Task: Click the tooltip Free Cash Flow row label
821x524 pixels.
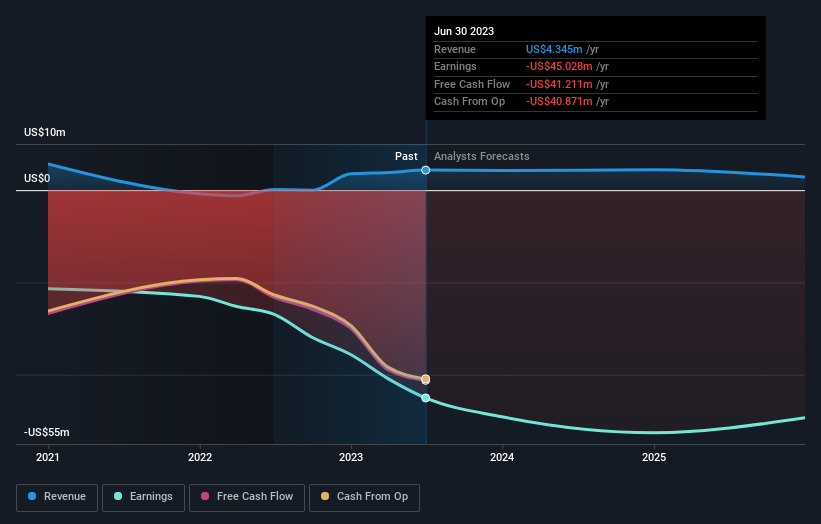Action: click(472, 84)
